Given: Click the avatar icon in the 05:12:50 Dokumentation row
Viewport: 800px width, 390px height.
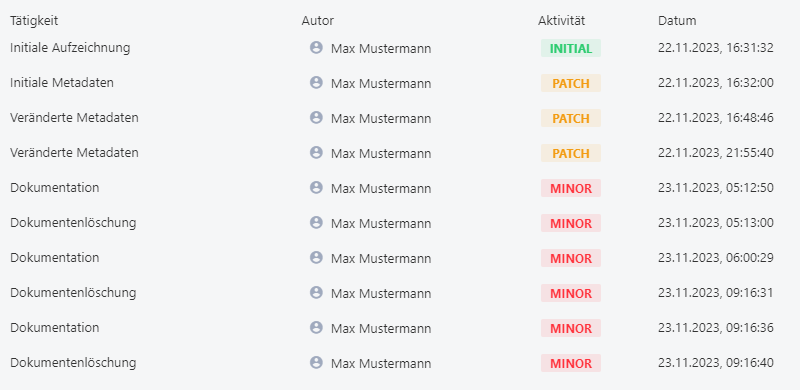Looking at the screenshot, I should (316, 188).
